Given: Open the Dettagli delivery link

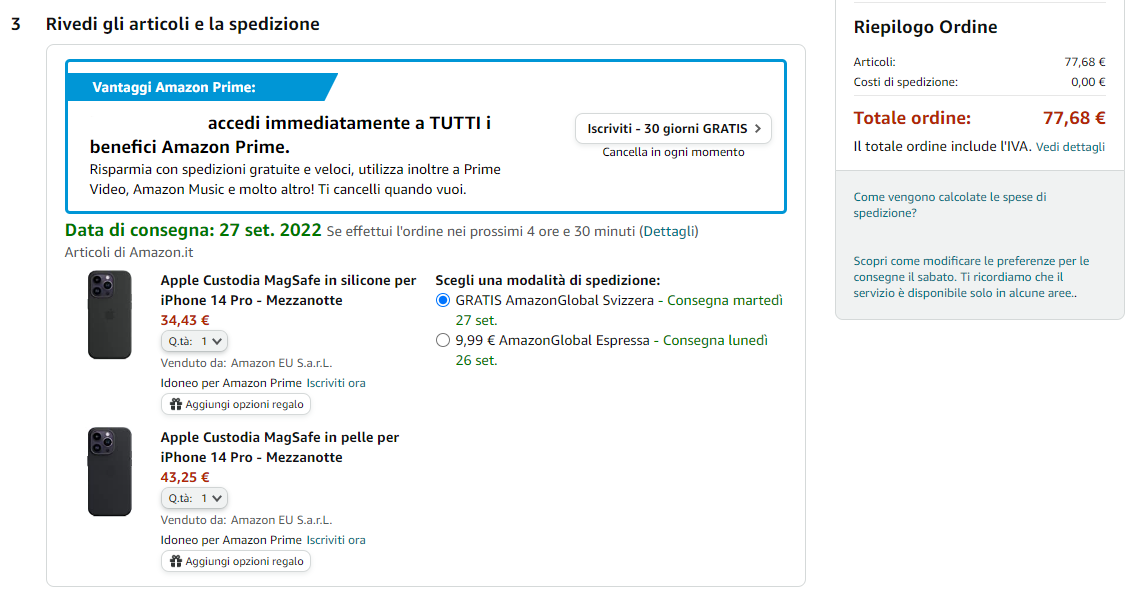Looking at the screenshot, I should (x=669, y=232).
